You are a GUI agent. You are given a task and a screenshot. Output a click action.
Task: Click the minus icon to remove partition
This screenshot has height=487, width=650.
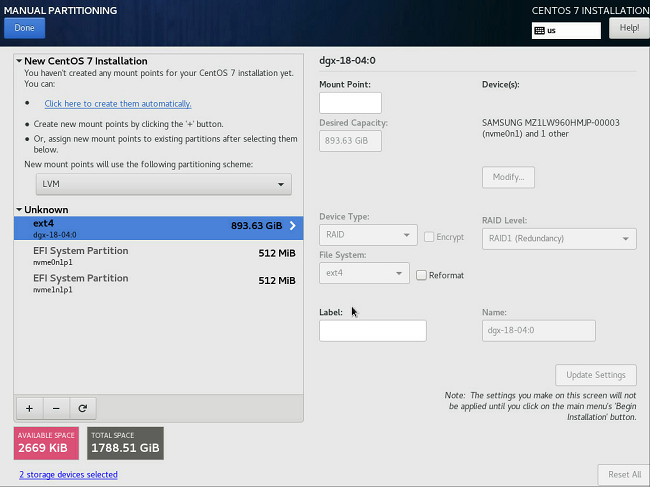click(x=55, y=408)
